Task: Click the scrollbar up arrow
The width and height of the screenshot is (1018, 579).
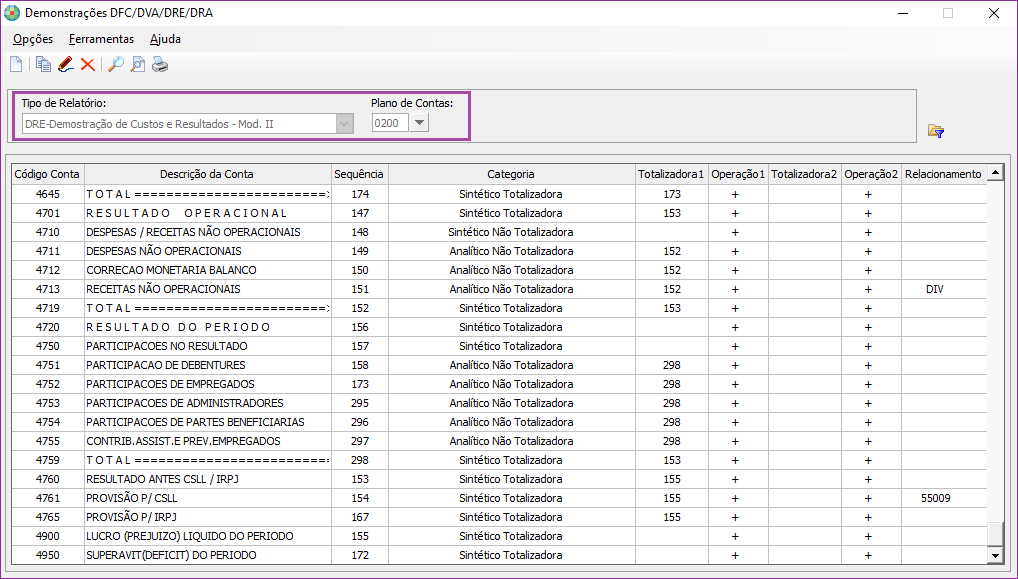Action: (x=995, y=171)
